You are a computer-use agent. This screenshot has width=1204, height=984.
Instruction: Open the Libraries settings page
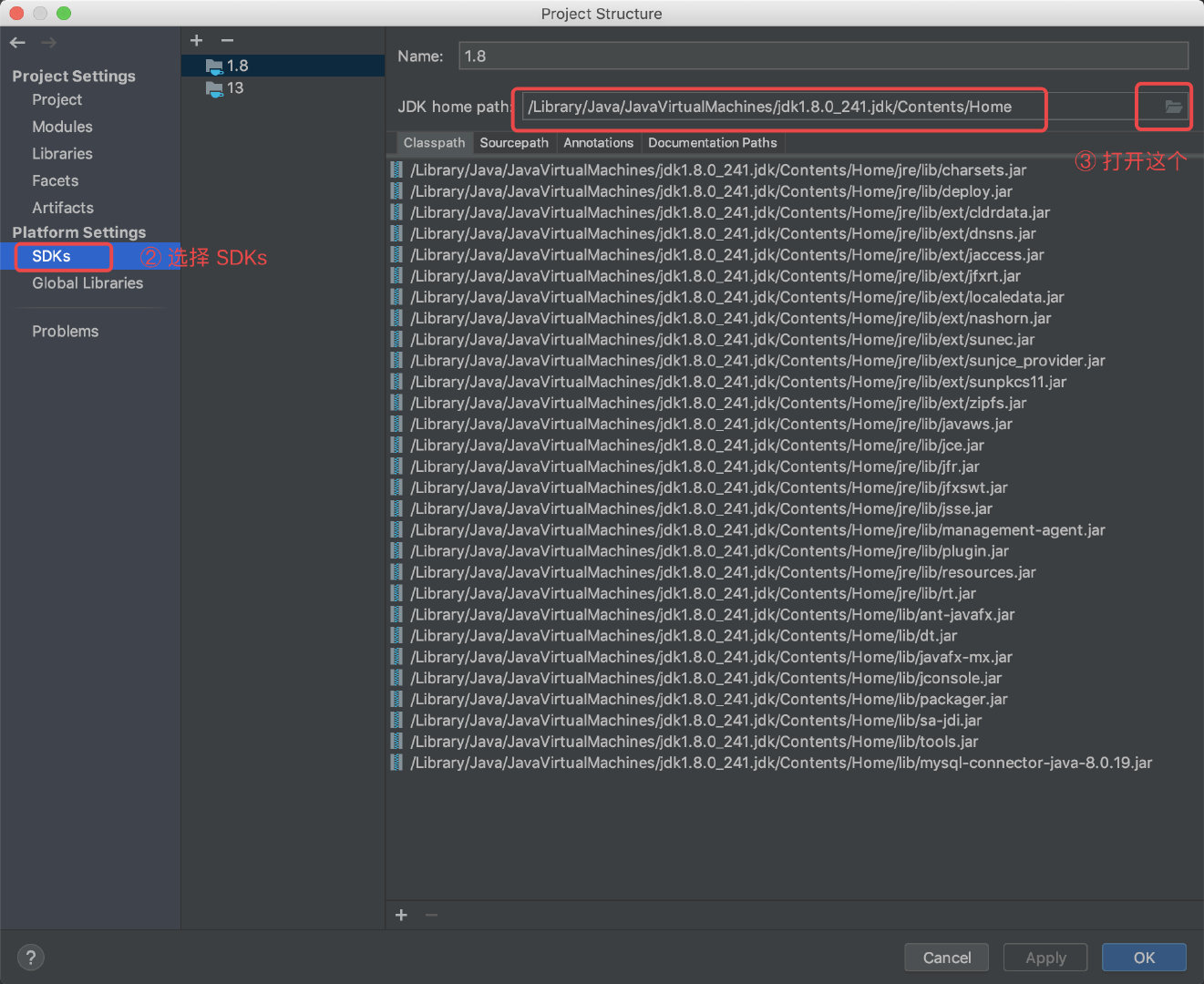coord(62,154)
